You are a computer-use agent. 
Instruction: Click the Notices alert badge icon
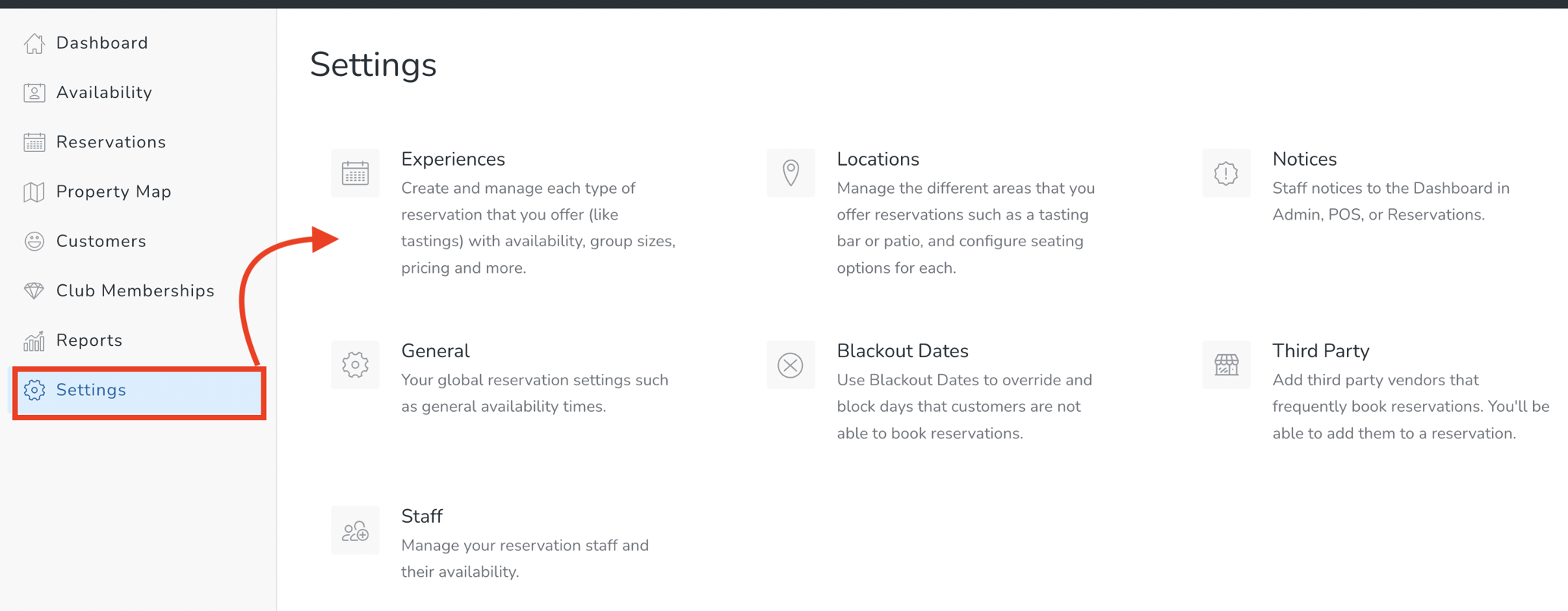1225,173
